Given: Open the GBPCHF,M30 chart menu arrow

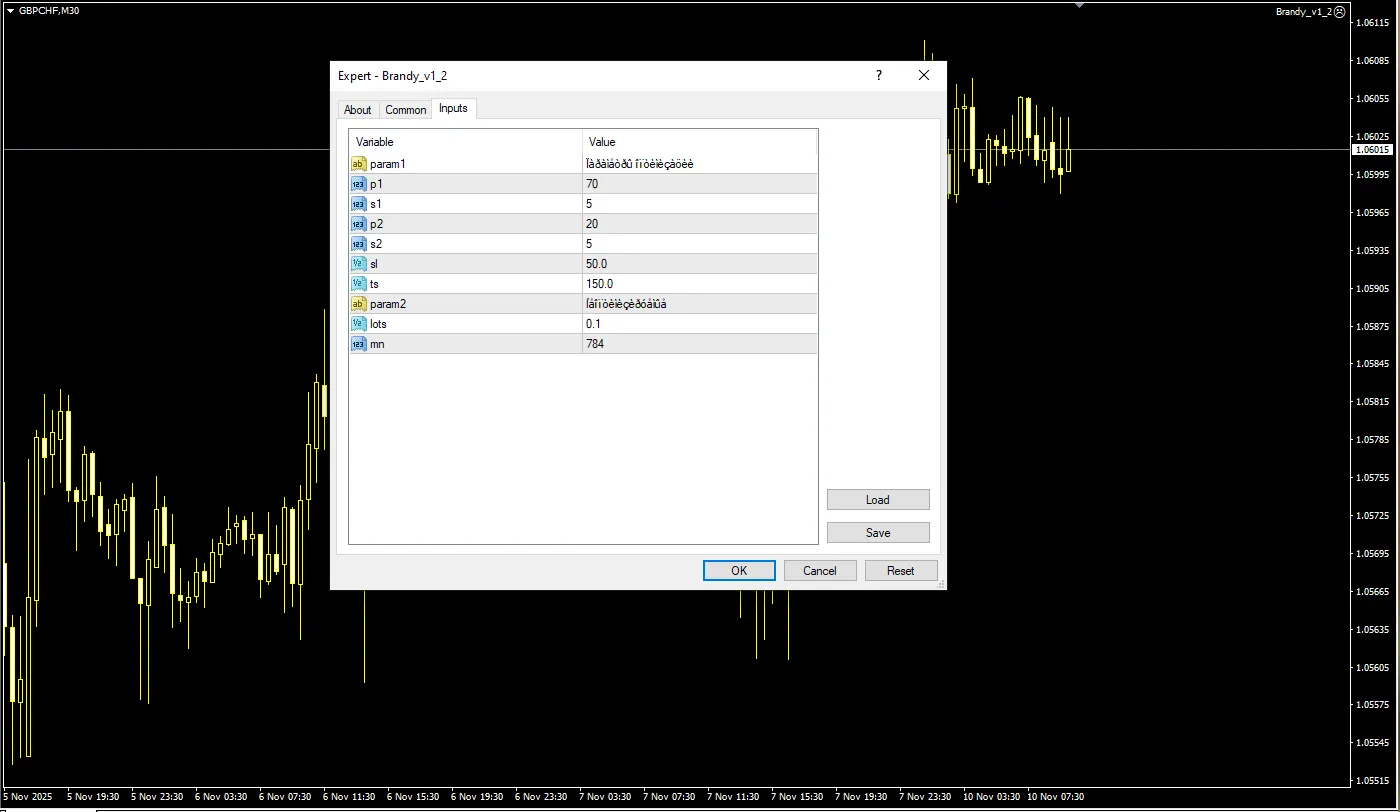Looking at the screenshot, I should [x=10, y=10].
